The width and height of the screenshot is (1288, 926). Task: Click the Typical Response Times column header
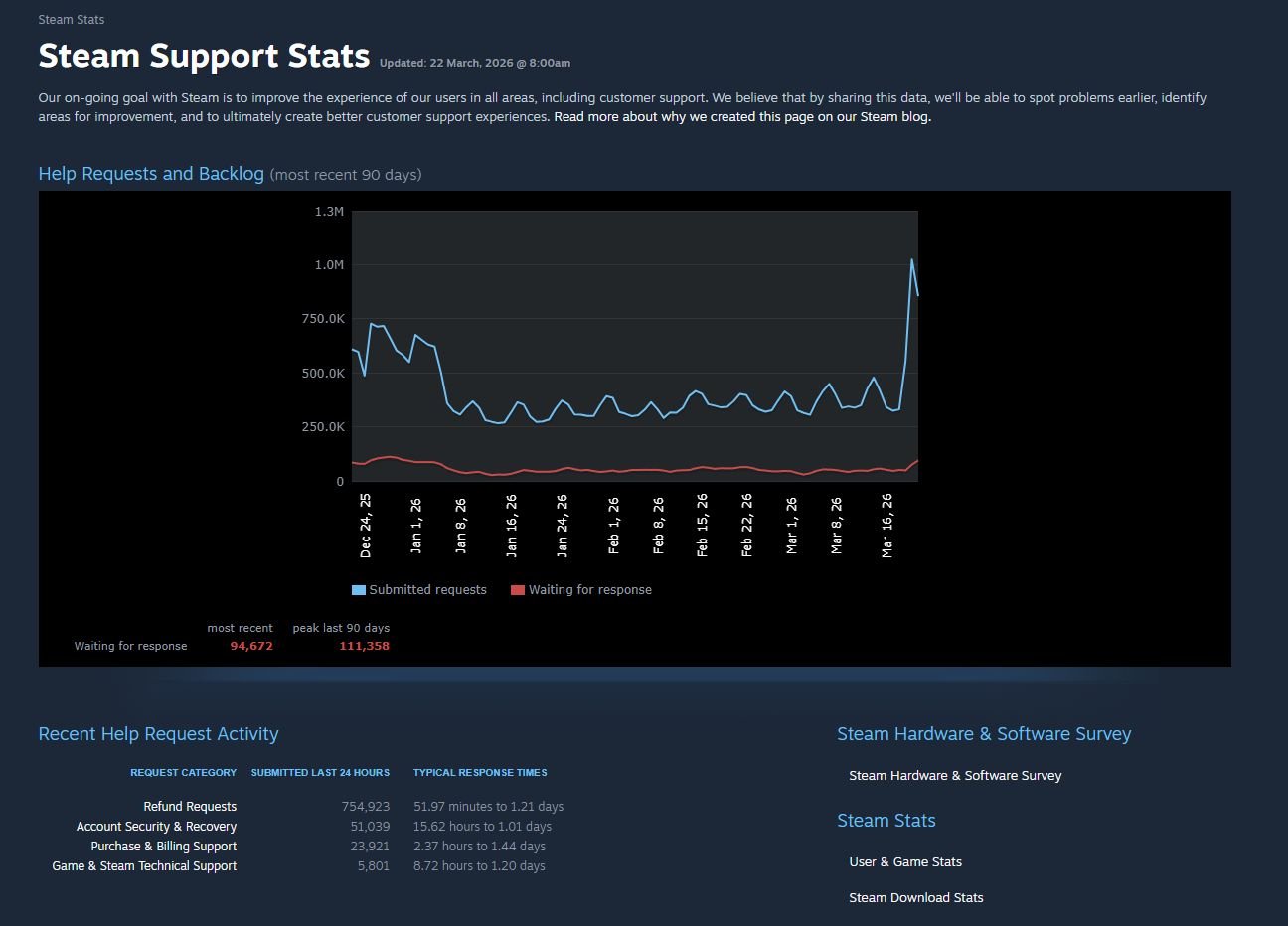pos(480,773)
